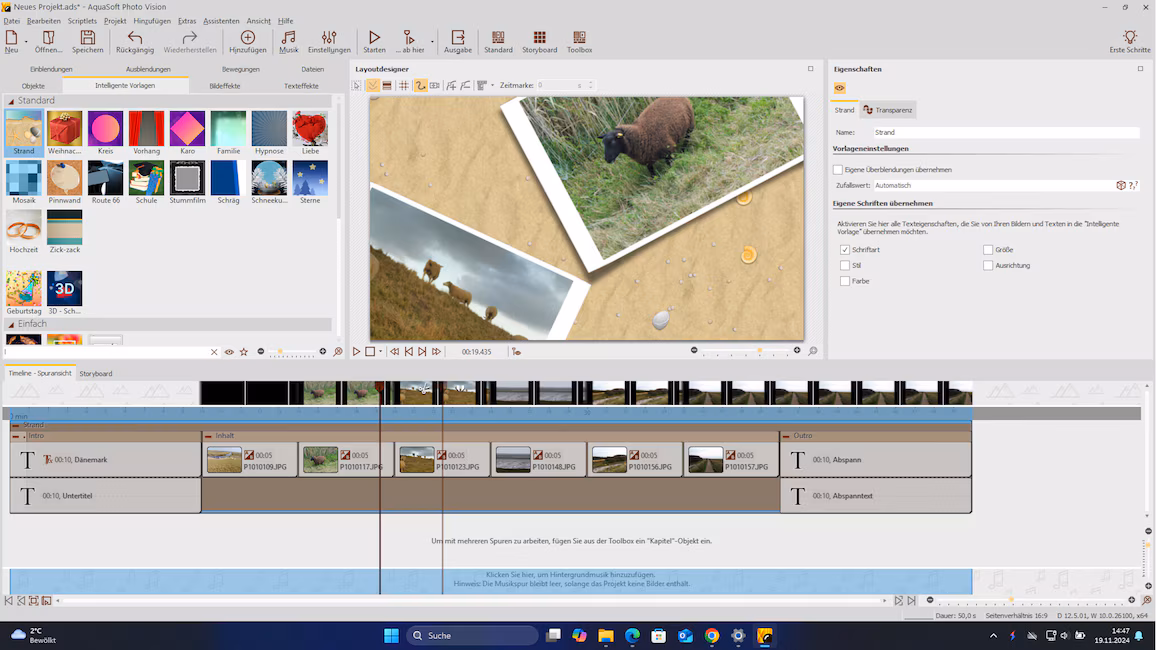Open the alignment dropdown arrow in Layoutdesigner
The height and width of the screenshot is (650, 1156).
point(492,85)
